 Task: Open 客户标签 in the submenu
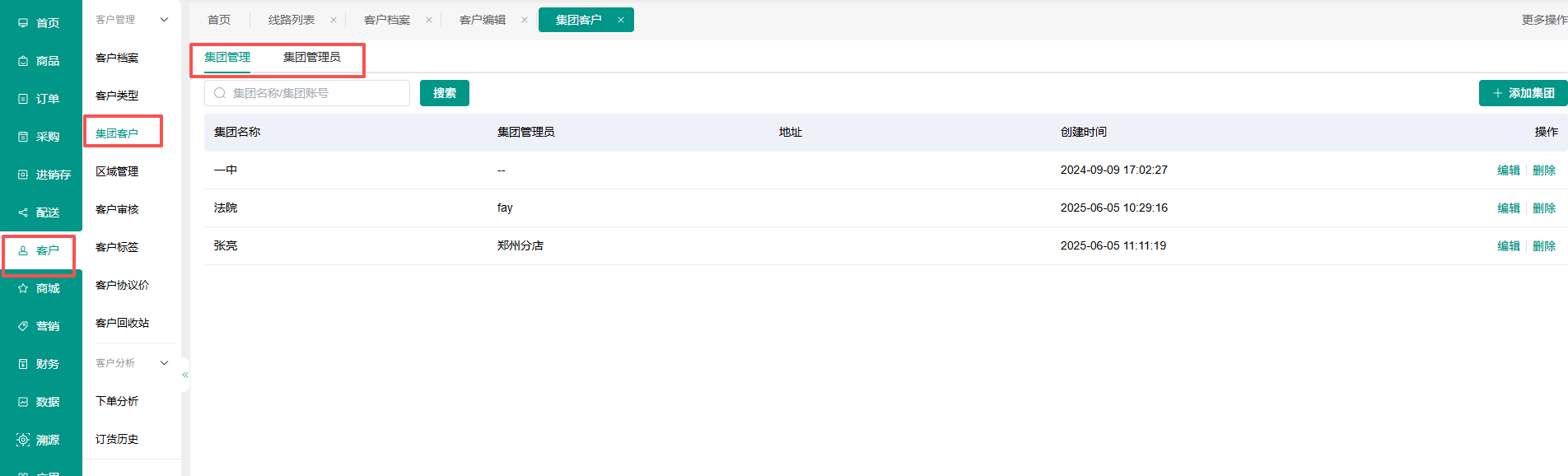(x=117, y=247)
